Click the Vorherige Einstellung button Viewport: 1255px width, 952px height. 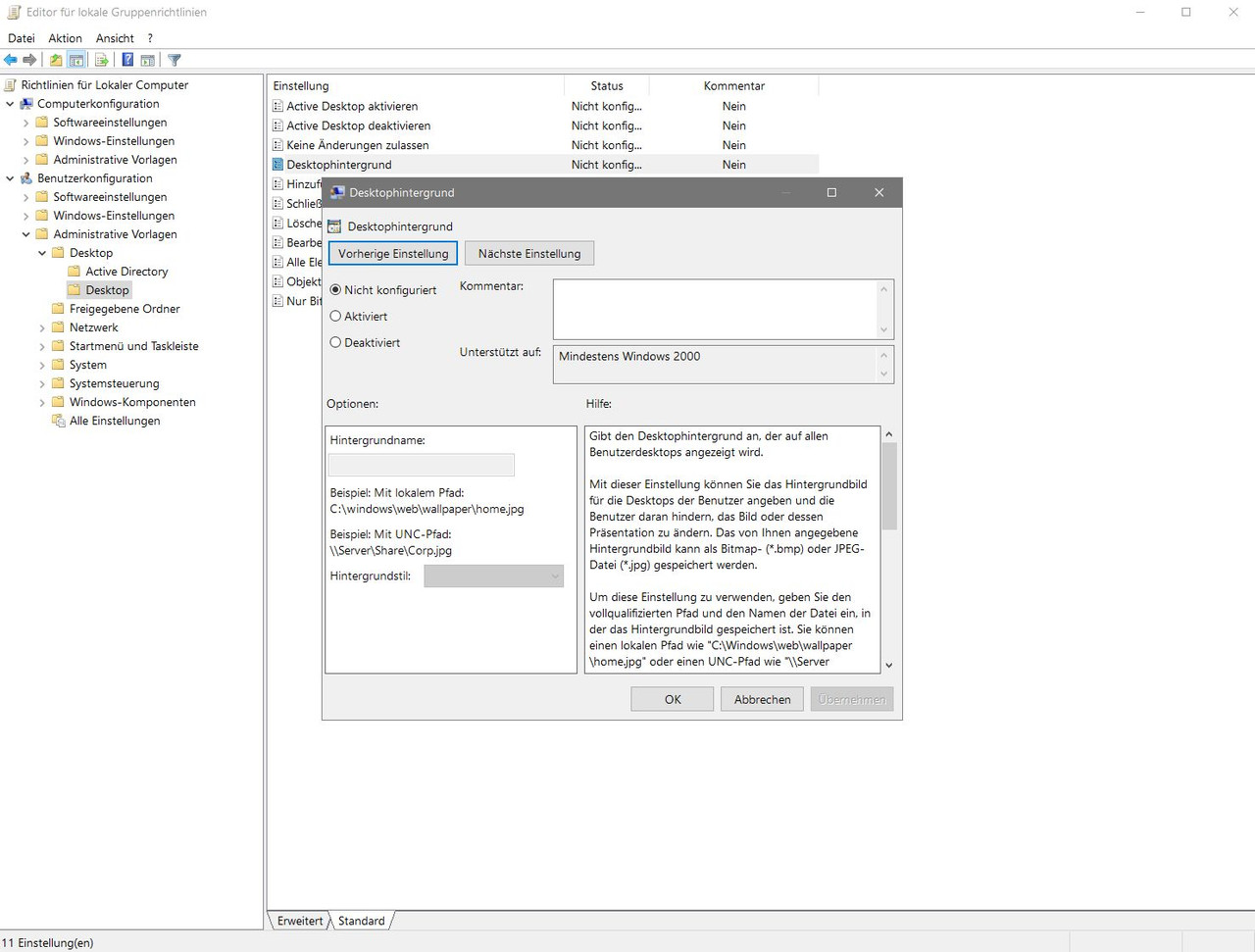click(393, 254)
